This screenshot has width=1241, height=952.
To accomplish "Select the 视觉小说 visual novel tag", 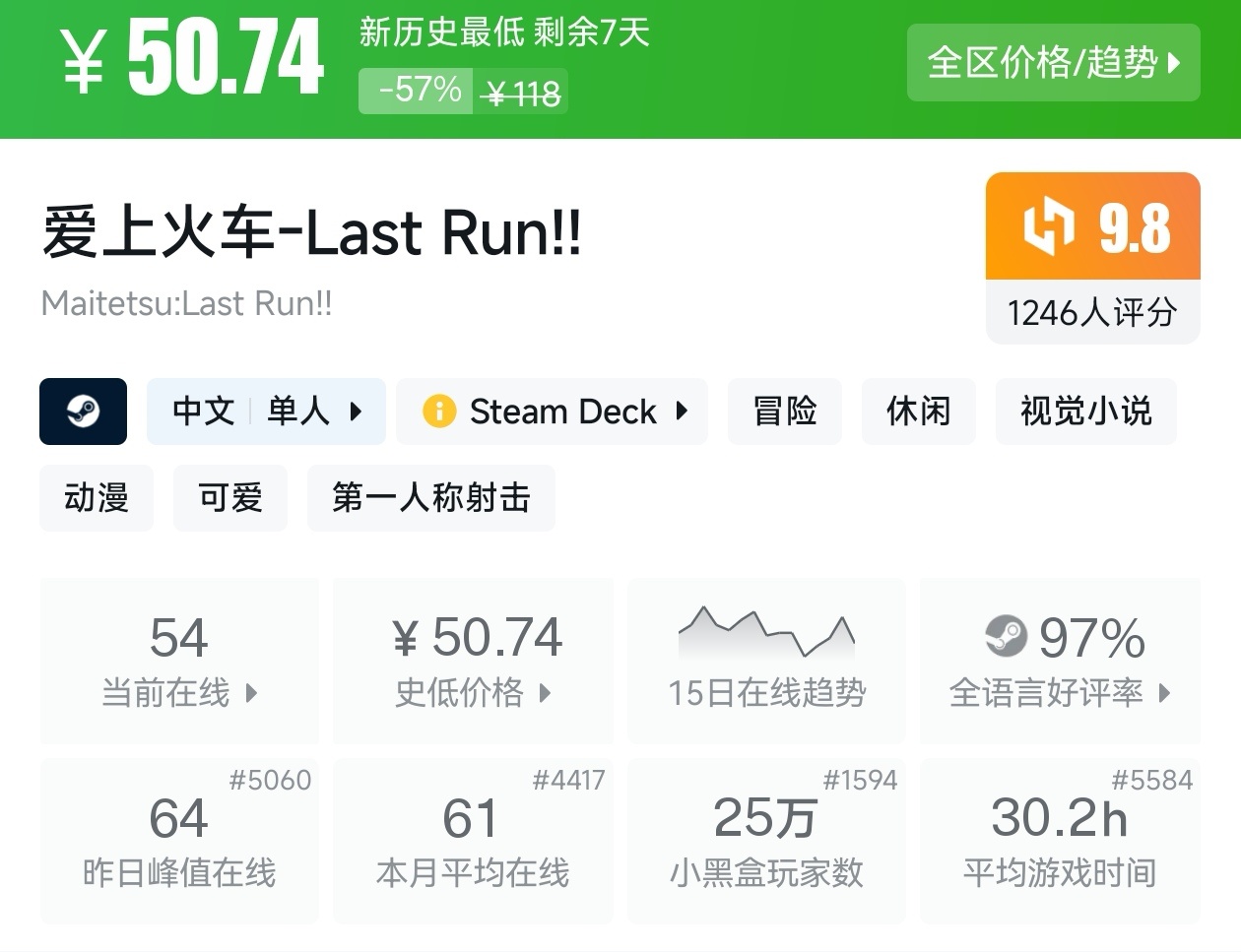I will (1085, 412).
